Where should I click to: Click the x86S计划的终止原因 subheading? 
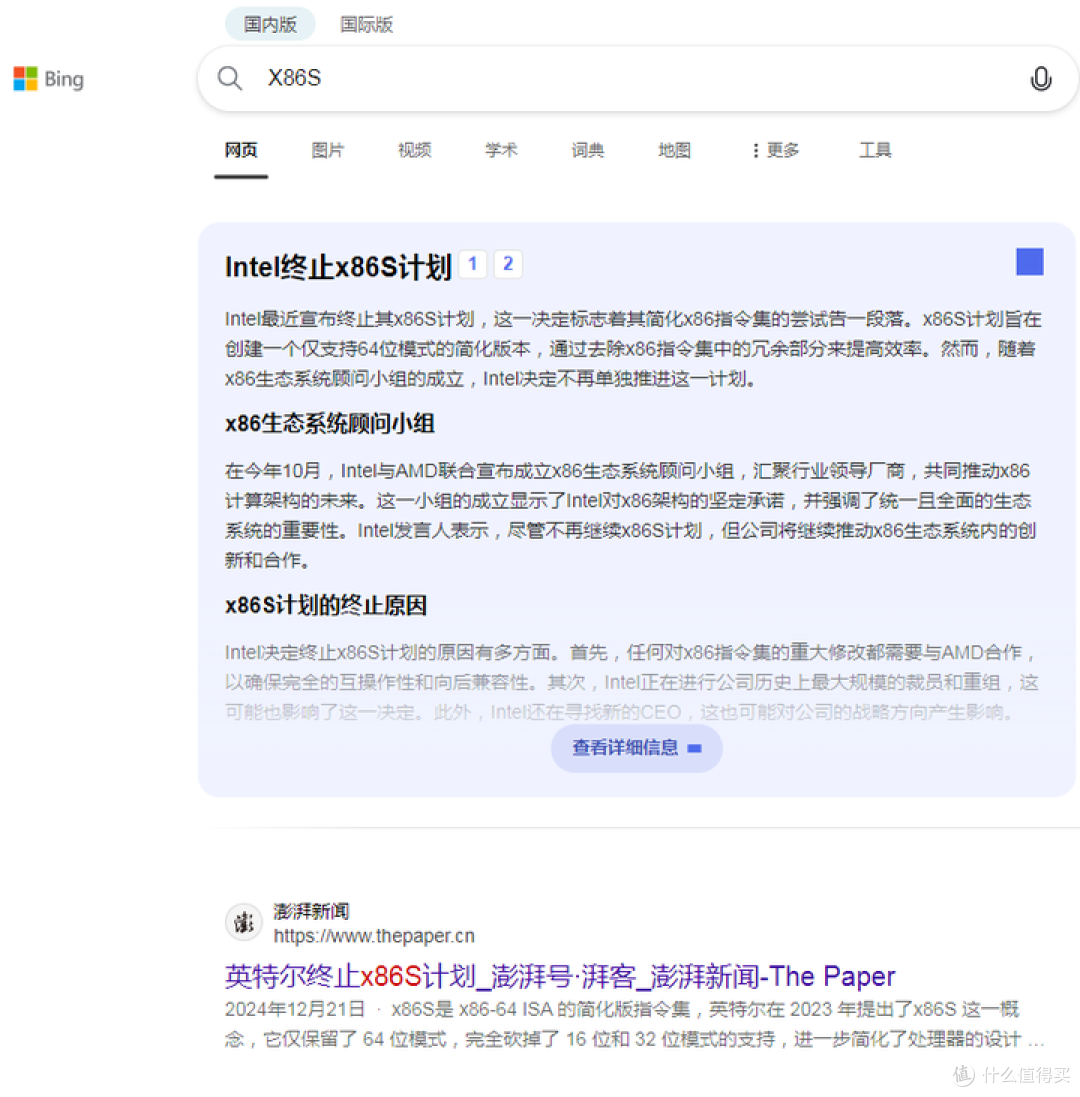(326, 605)
